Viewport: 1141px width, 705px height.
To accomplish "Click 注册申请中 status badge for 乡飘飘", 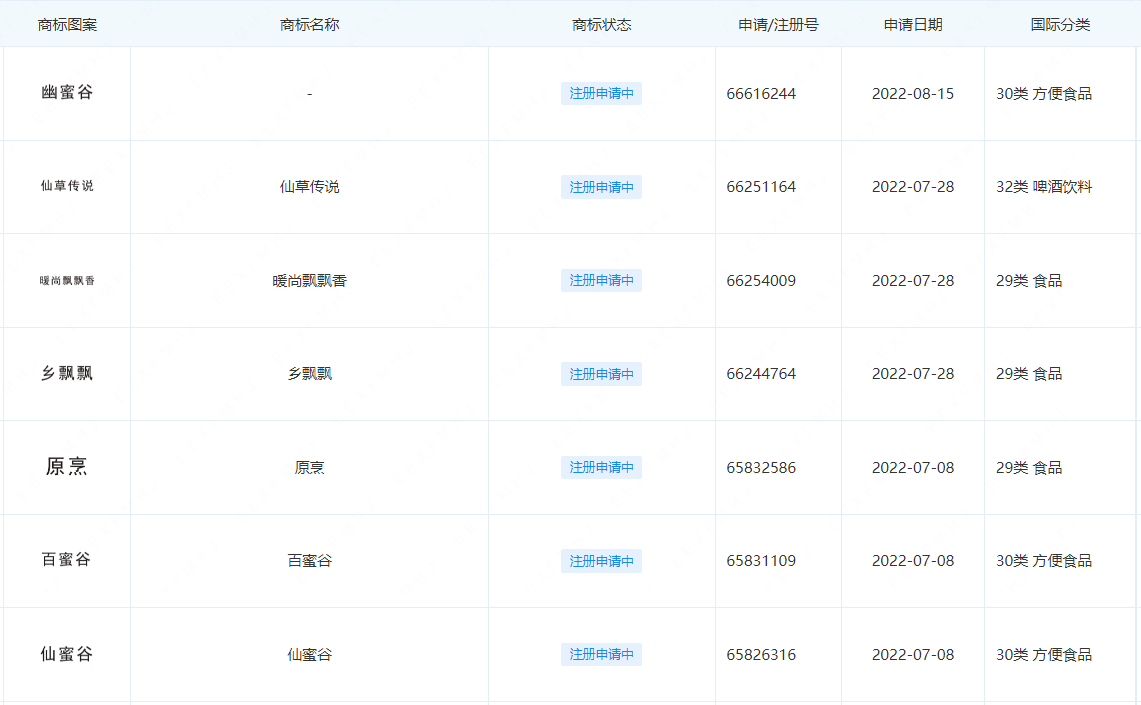I will click(601, 374).
